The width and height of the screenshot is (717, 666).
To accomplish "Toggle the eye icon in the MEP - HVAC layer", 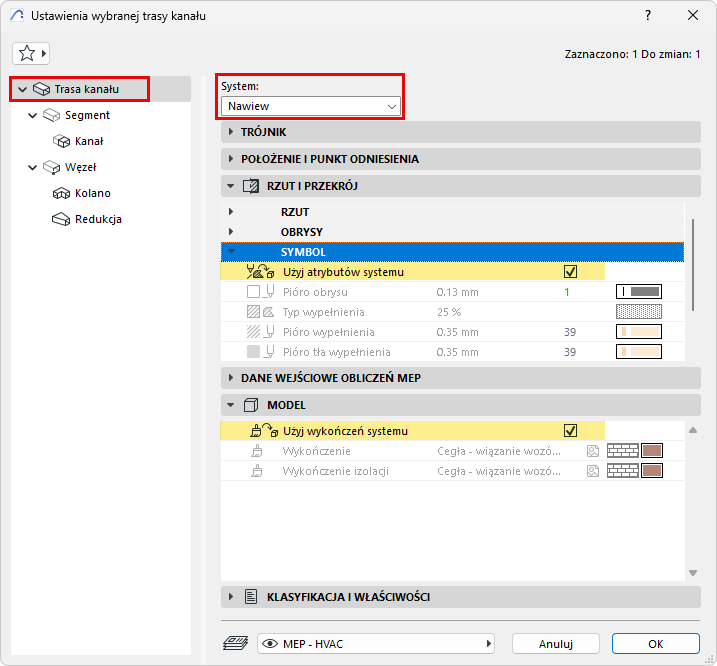I will [x=270, y=644].
